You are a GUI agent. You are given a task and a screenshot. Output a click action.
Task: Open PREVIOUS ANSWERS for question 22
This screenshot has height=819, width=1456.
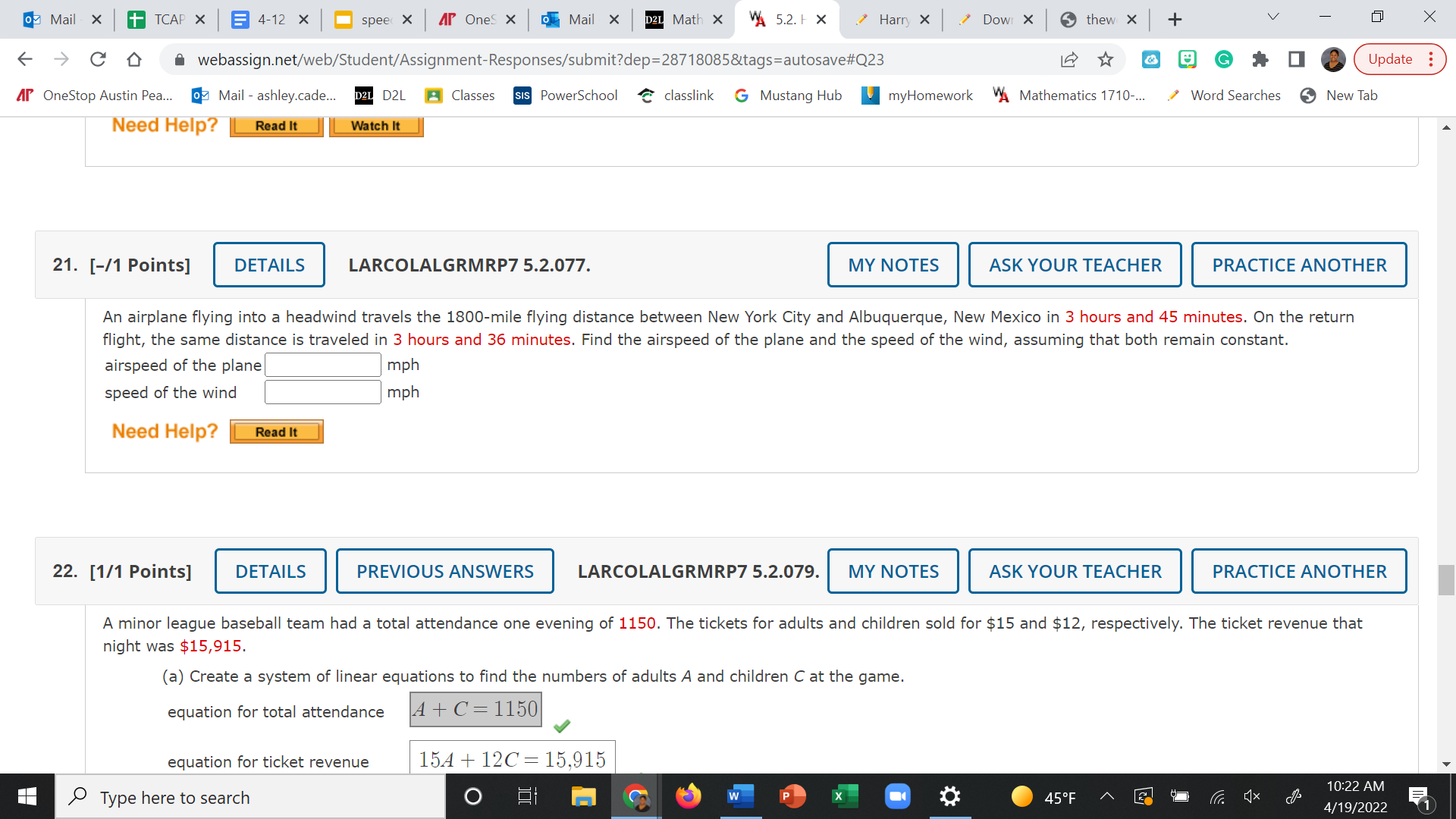(x=445, y=571)
